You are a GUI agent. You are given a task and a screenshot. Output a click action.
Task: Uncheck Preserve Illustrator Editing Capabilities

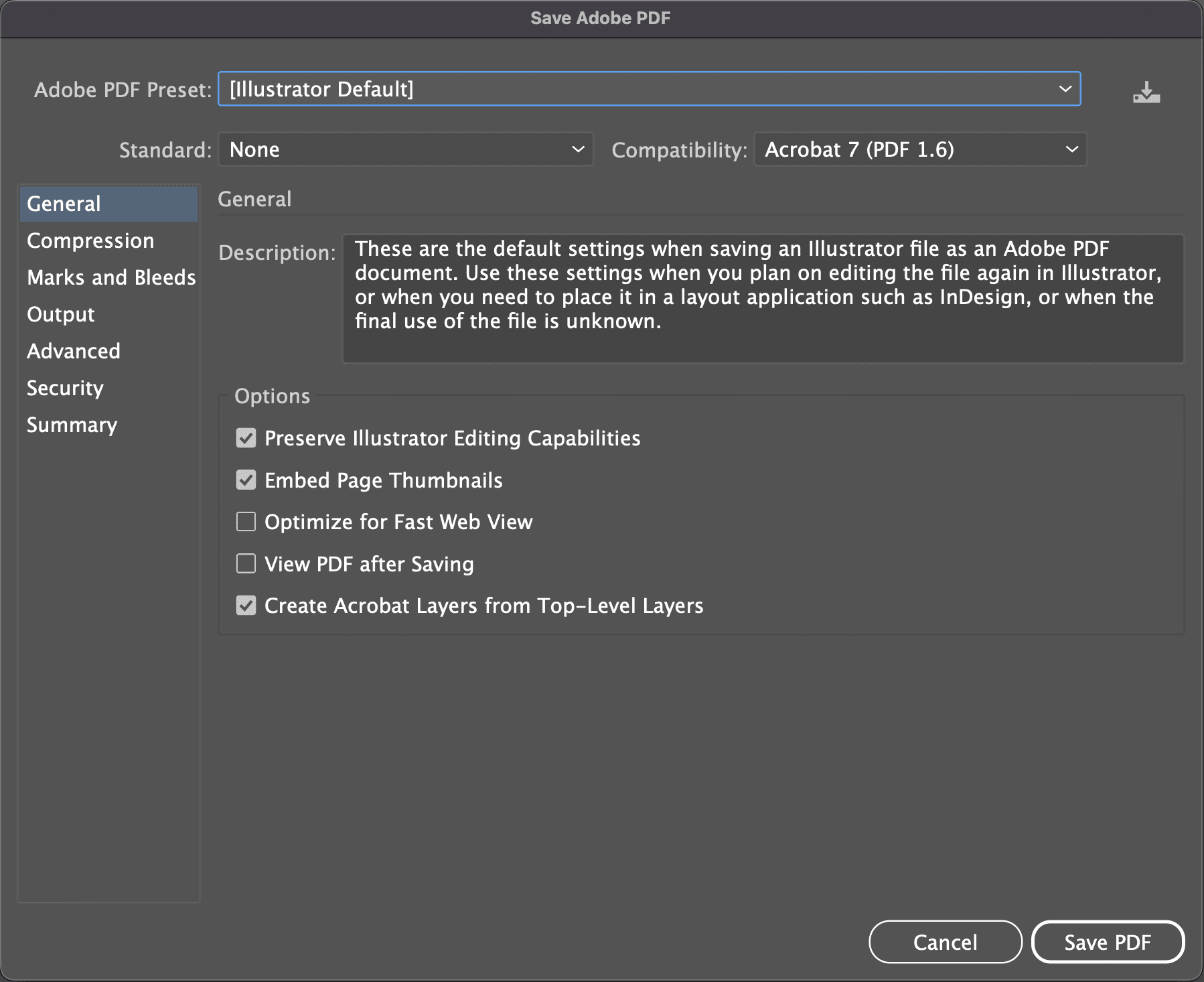pyautogui.click(x=246, y=438)
